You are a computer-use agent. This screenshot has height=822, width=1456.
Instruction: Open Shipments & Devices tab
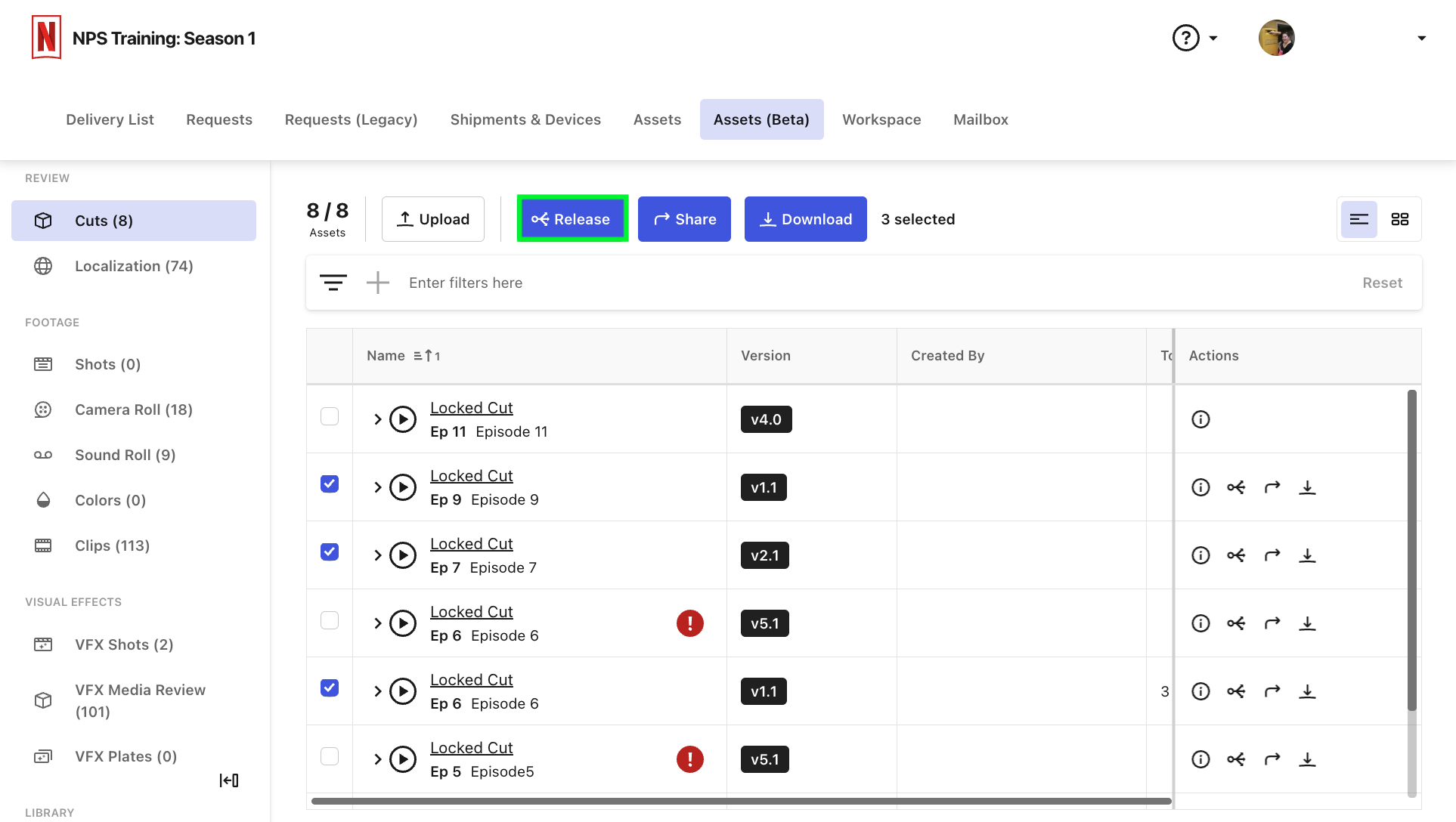tap(525, 119)
